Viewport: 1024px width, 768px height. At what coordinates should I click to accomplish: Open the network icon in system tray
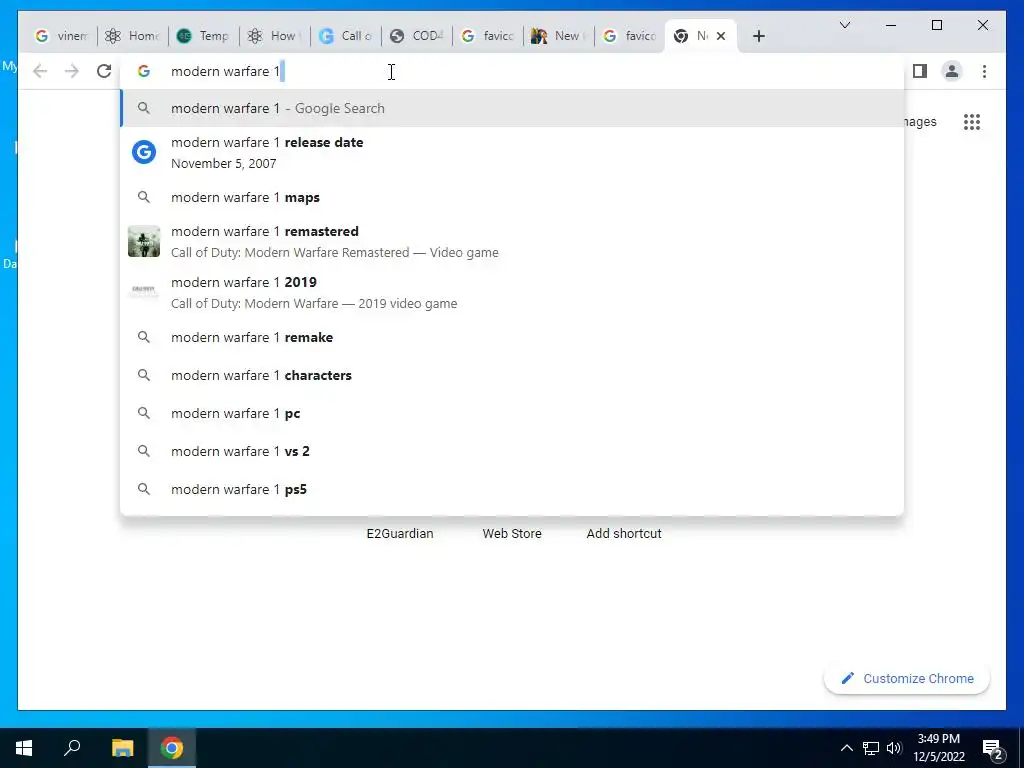tap(871, 748)
